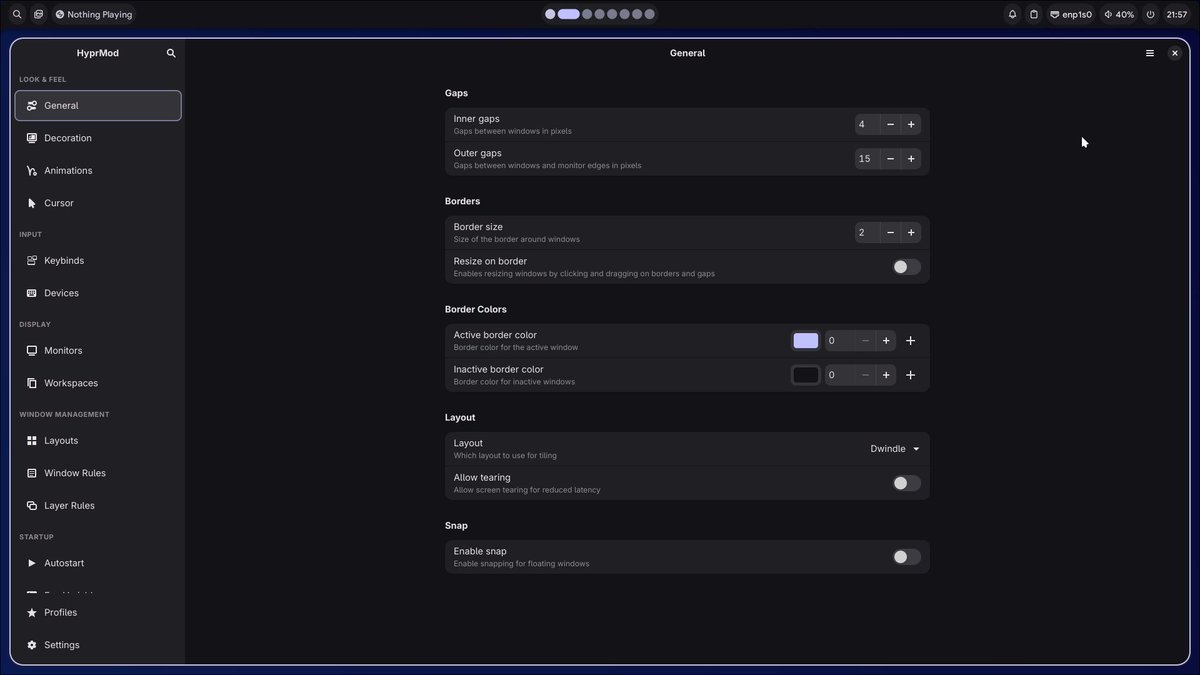Focus the Inner gaps value field

[x=867, y=125]
